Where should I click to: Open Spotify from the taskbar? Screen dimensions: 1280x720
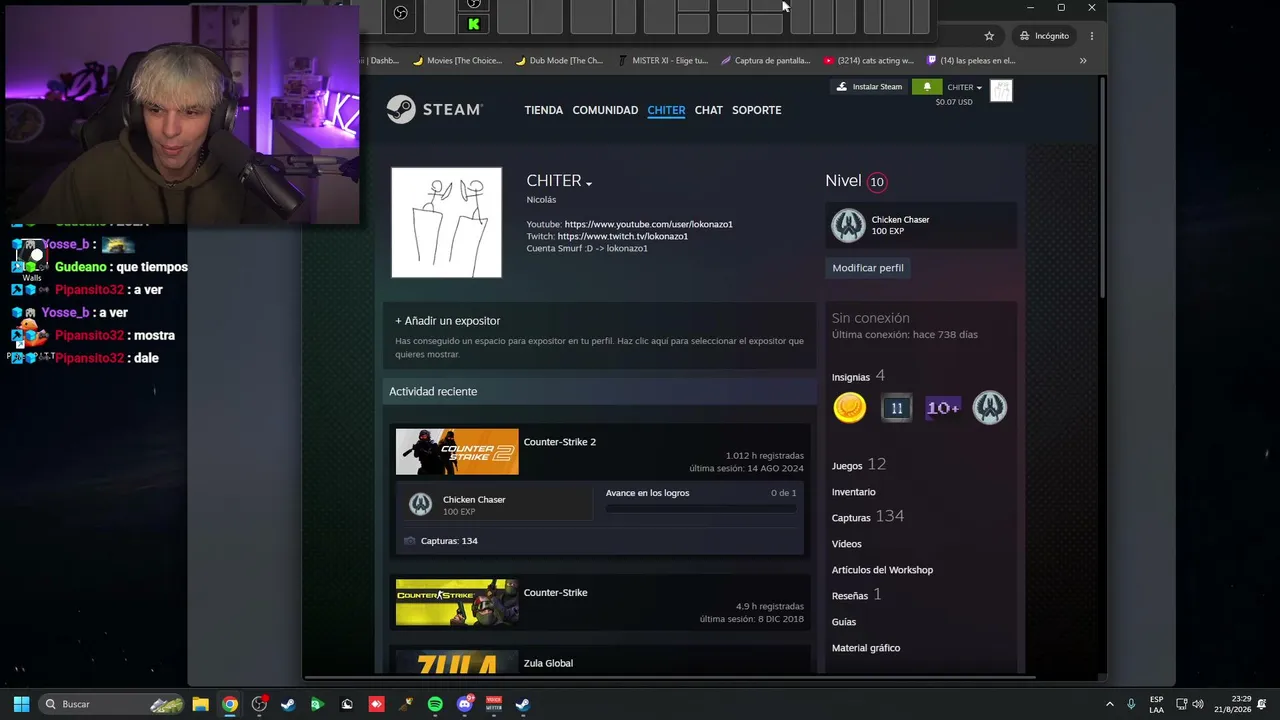[x=435, y=704]
